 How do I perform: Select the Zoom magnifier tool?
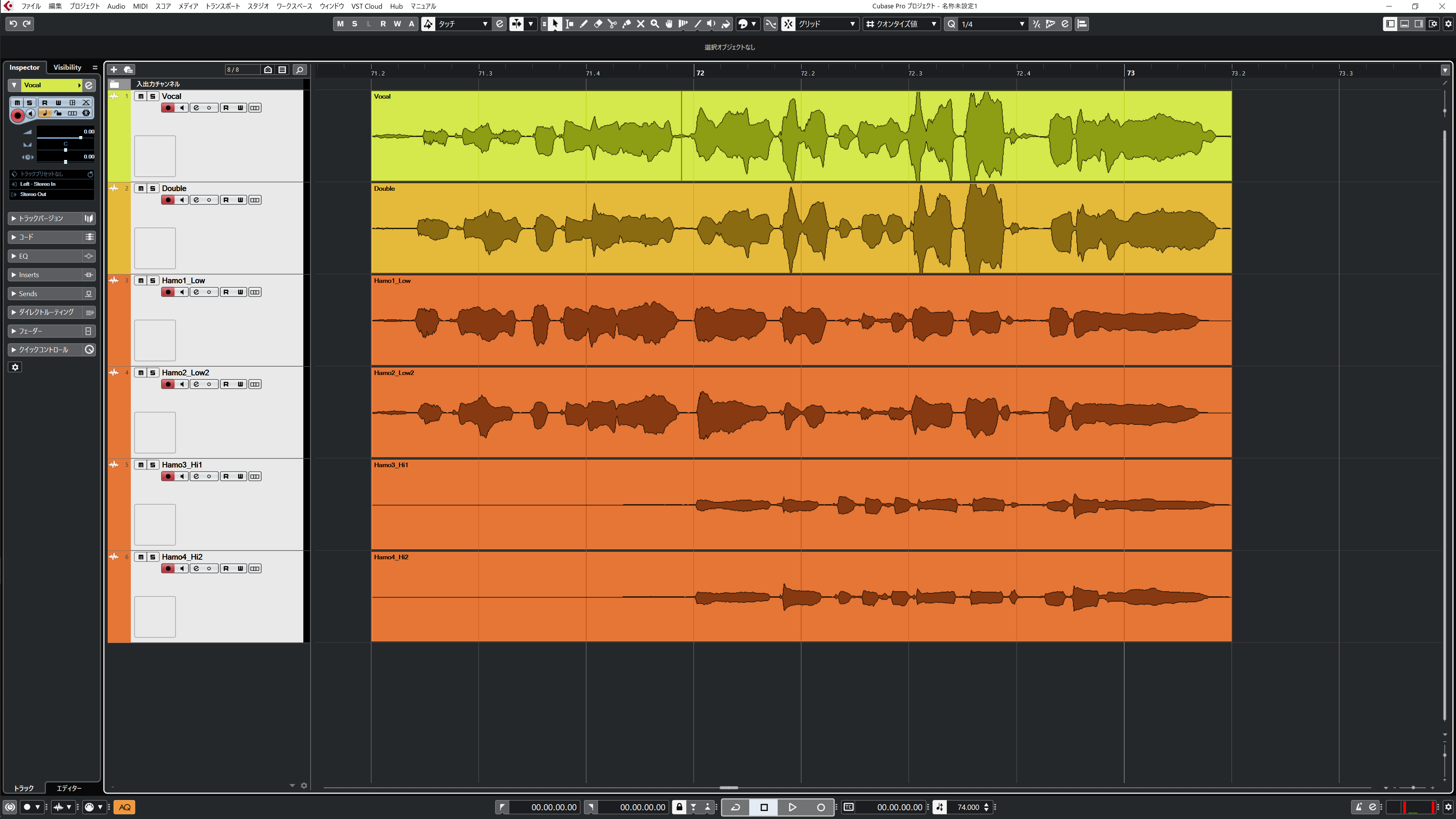(x=654, y=24)
